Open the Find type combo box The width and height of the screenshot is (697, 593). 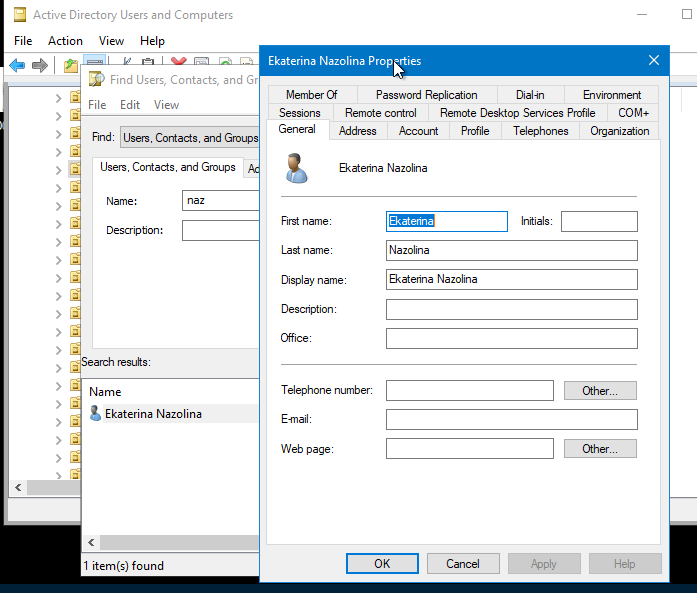(x=190, y=138)
